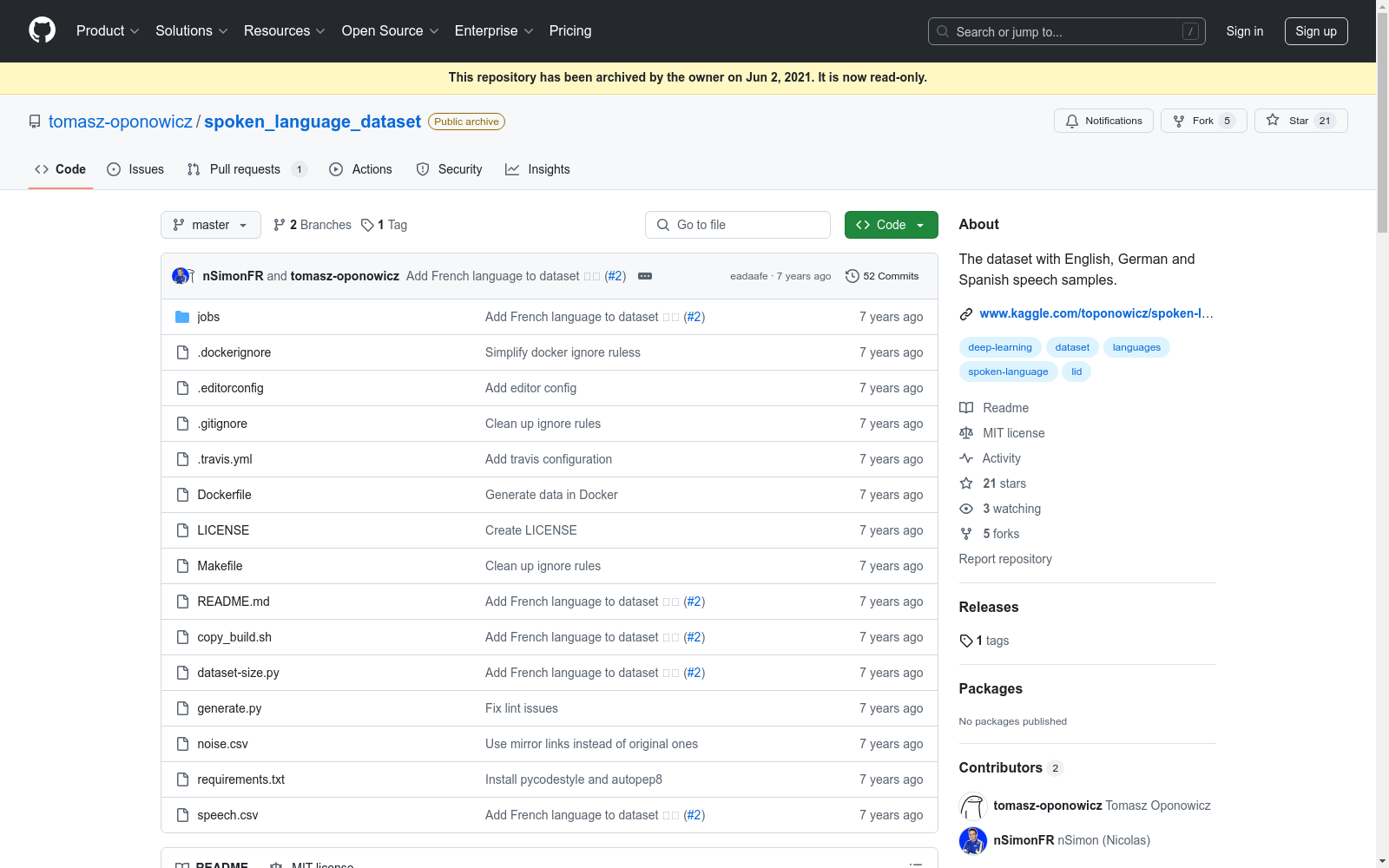Click the fork icon beside 5 forks

[x=966, y=534]
